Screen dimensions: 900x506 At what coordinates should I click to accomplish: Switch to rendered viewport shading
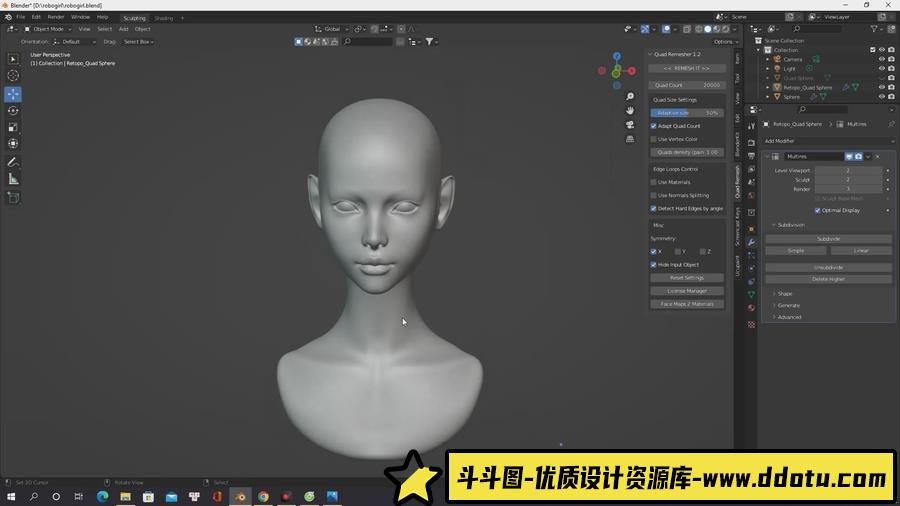(x=726, y=29)
